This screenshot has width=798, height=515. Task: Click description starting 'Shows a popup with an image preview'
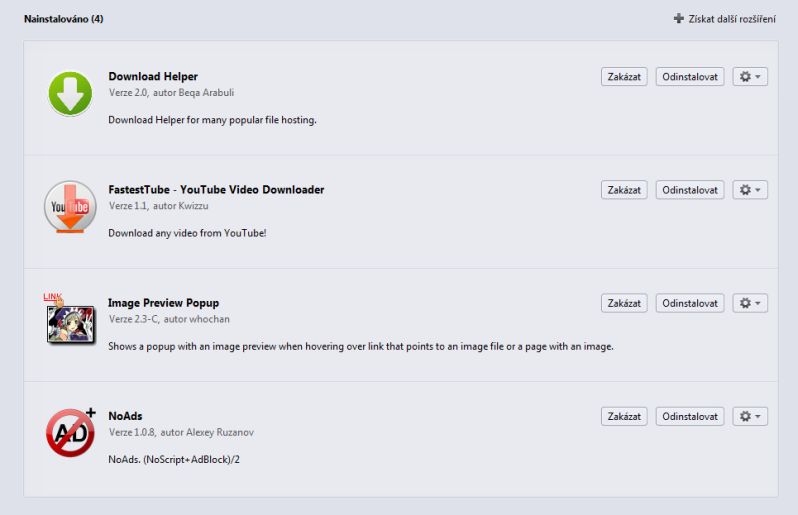point(361,347)
